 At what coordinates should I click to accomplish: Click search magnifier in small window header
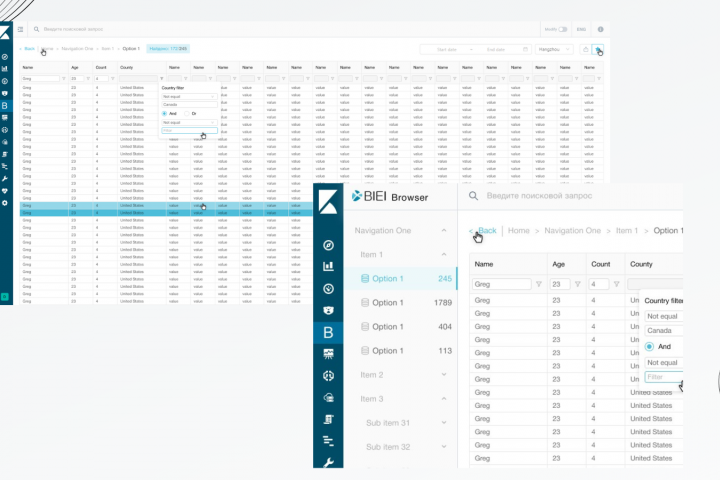coord(36,29)
